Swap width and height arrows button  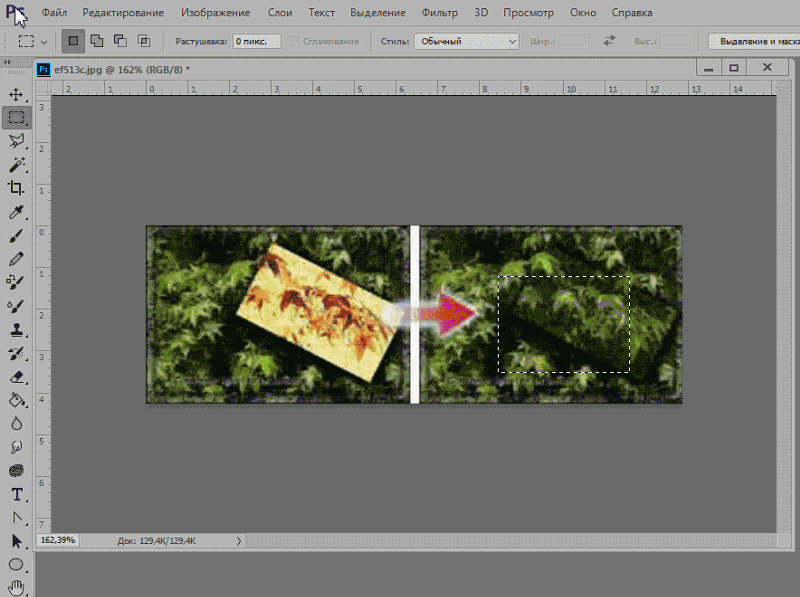click(x=609, y=41)
